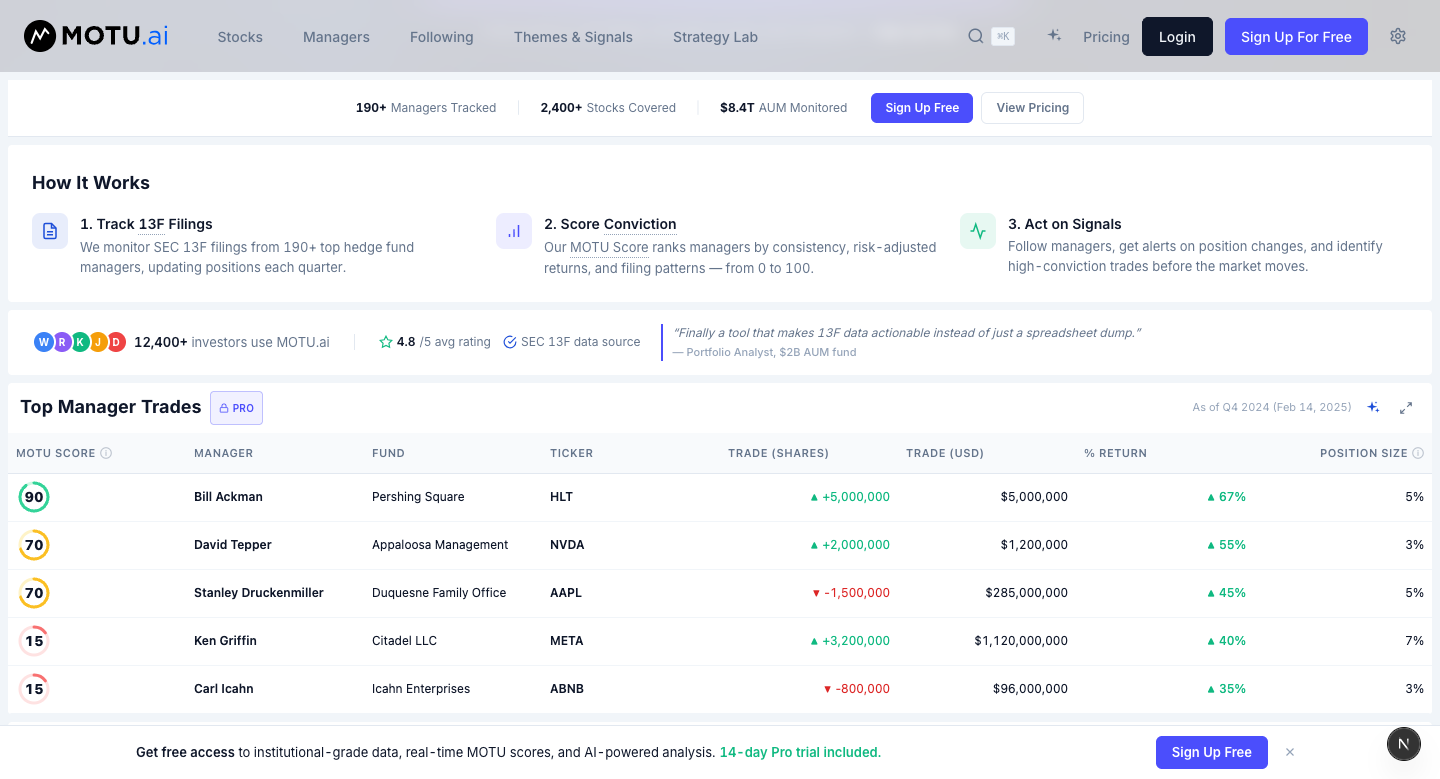Click Sign Up Free in bottom banner
The height and width of the screenshot is (779, 1440).
click(x=1212, y=752)
